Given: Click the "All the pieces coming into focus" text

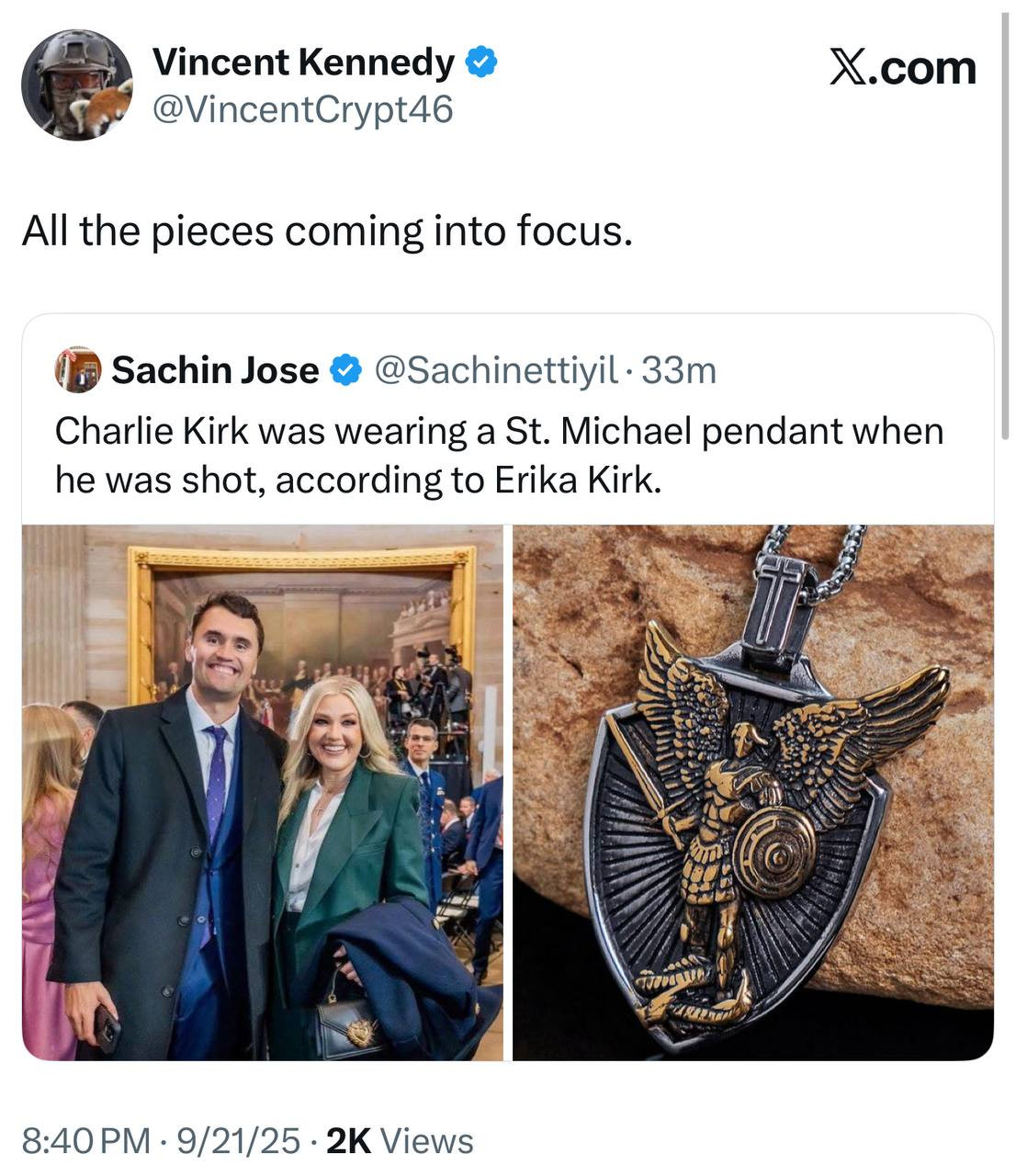Looking at the screenshot, I should pos(327,232).
